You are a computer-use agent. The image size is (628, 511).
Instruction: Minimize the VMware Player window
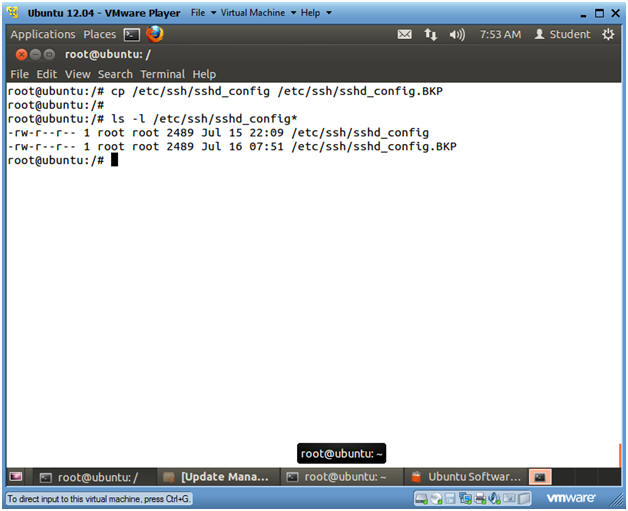tap(583, 14)
